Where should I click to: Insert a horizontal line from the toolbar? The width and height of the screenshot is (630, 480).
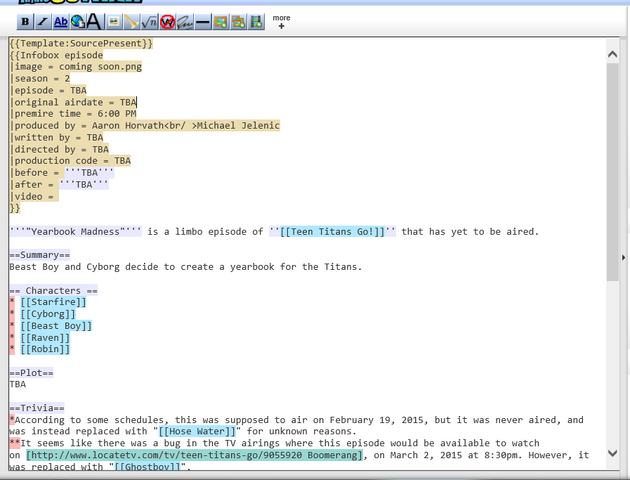pyautogui.click(x=203, y=22)
